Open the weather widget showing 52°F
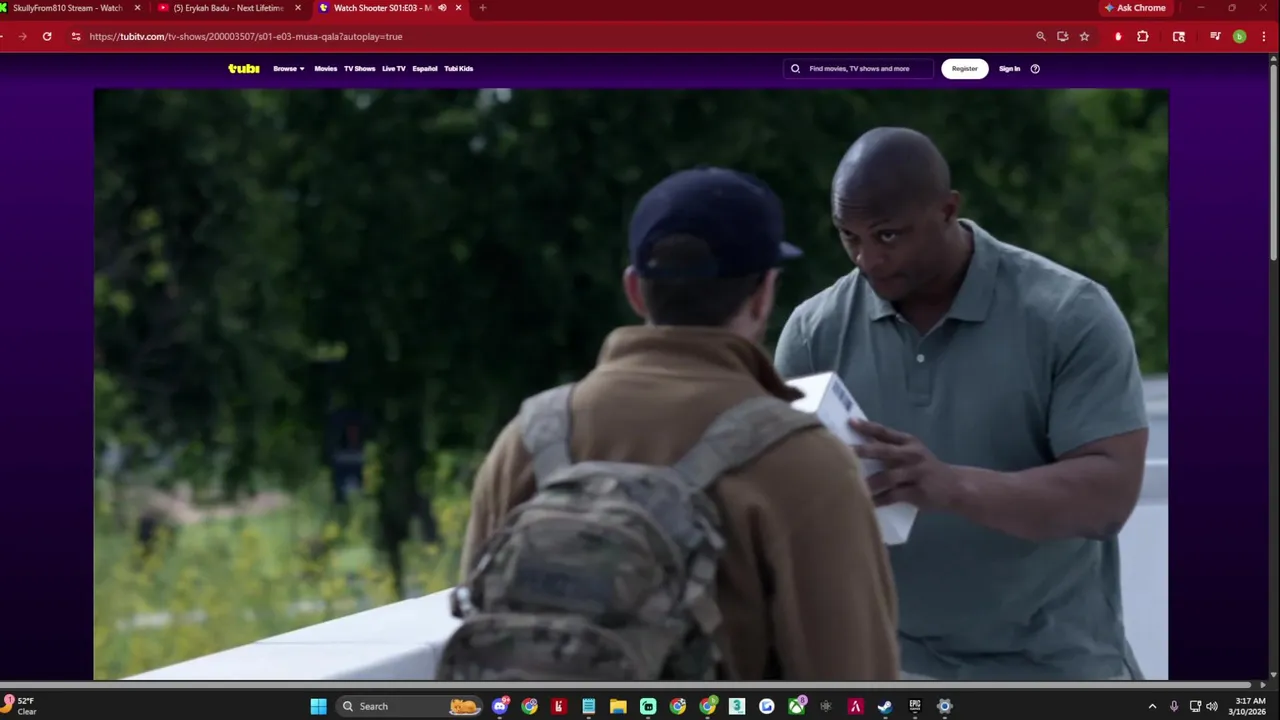 [x=20, y=706]
